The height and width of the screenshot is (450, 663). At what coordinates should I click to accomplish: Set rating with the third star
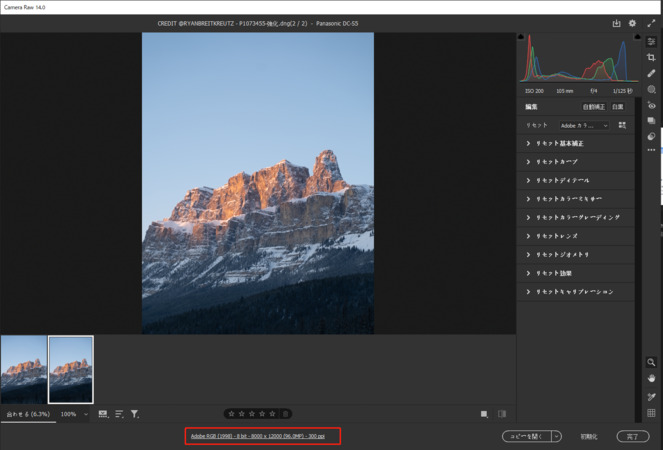pos(252,414)
